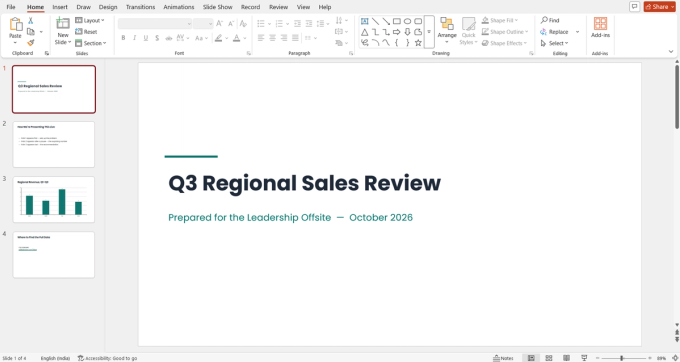680x362 pixels.
Task: Toggle text Shadow formatting
Action: pos(157,38)
